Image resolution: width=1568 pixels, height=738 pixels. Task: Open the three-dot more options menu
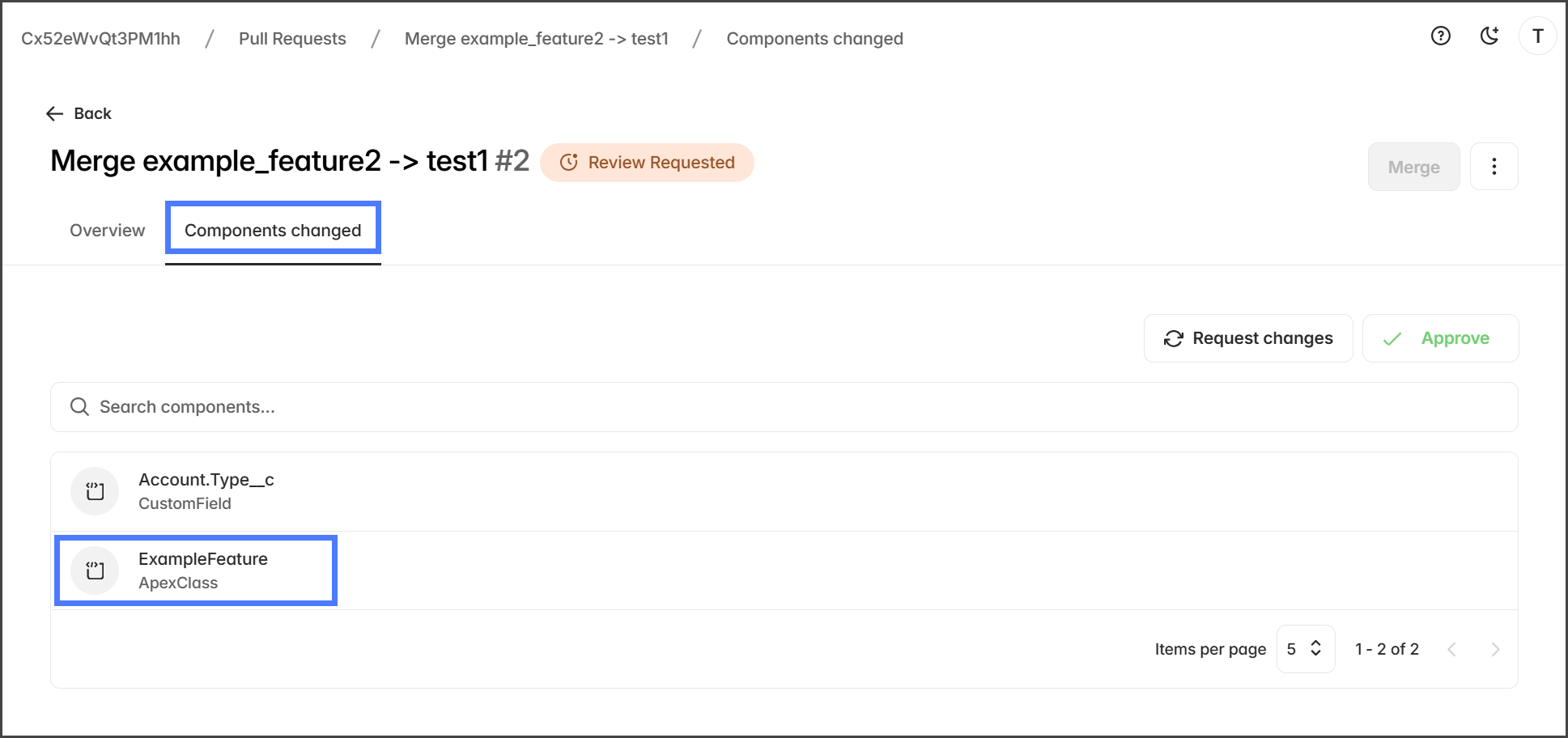1494,167
